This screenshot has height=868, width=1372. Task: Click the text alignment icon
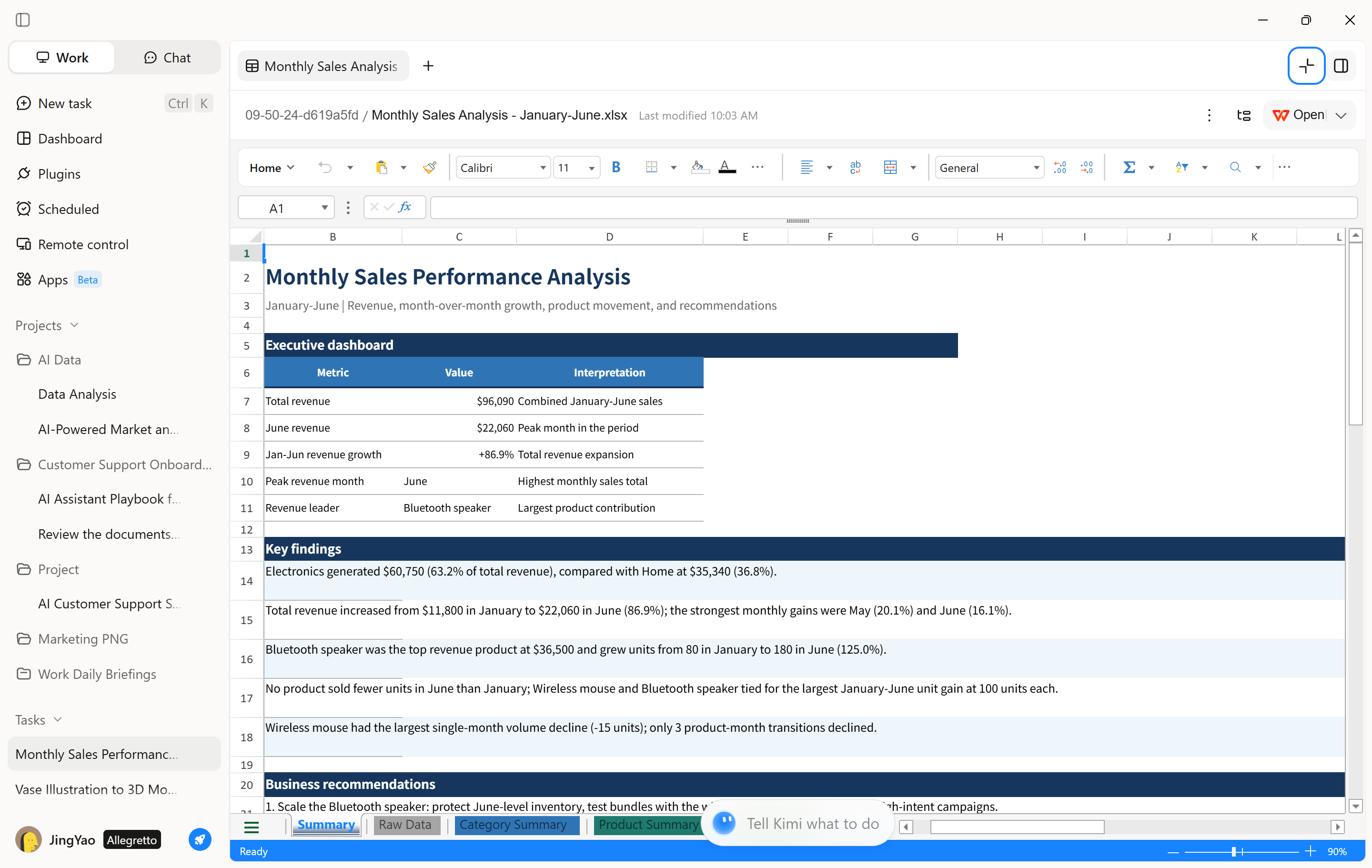(x=806, y=168)
